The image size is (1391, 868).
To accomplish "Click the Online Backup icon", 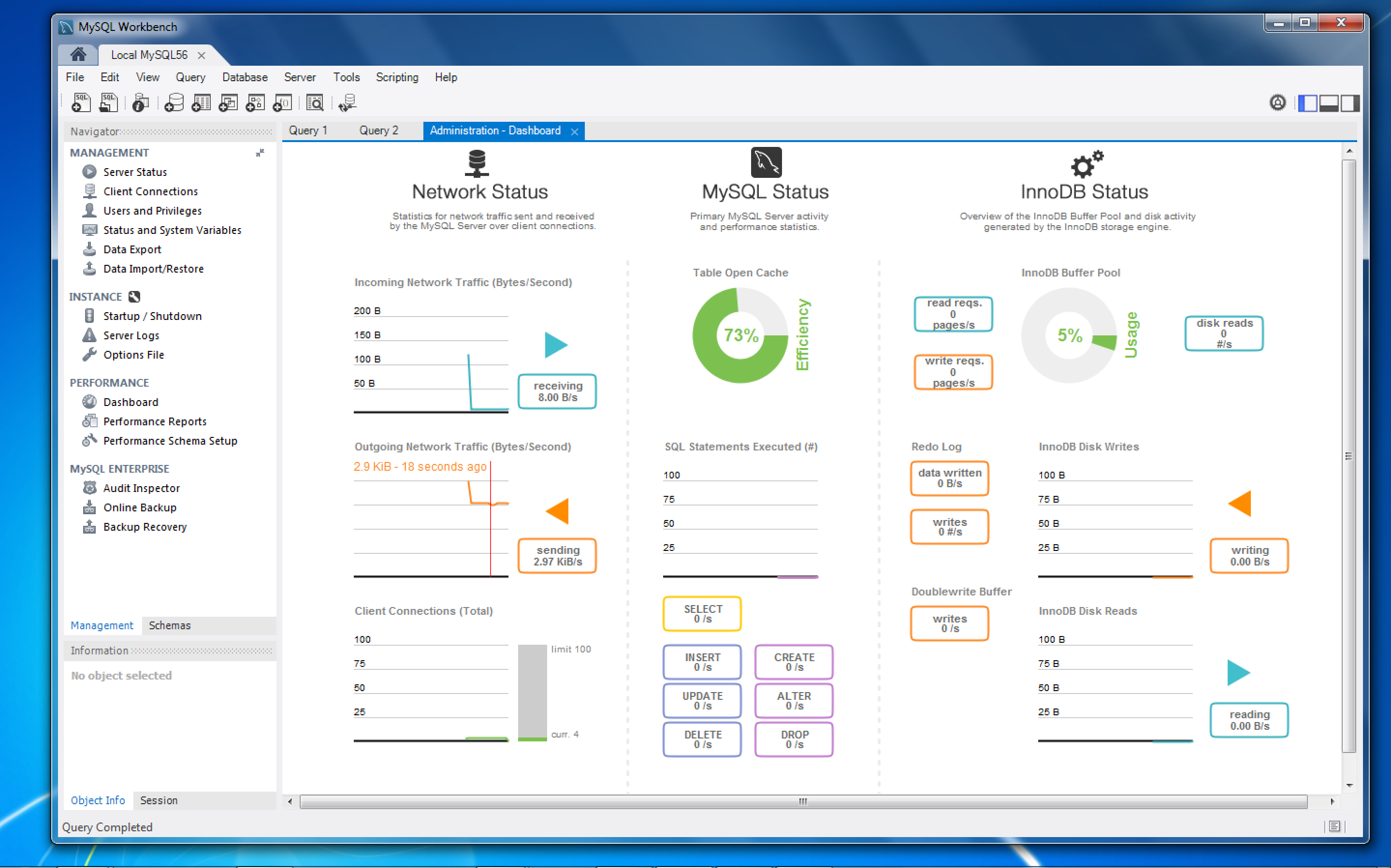I will tap(88, 507).
